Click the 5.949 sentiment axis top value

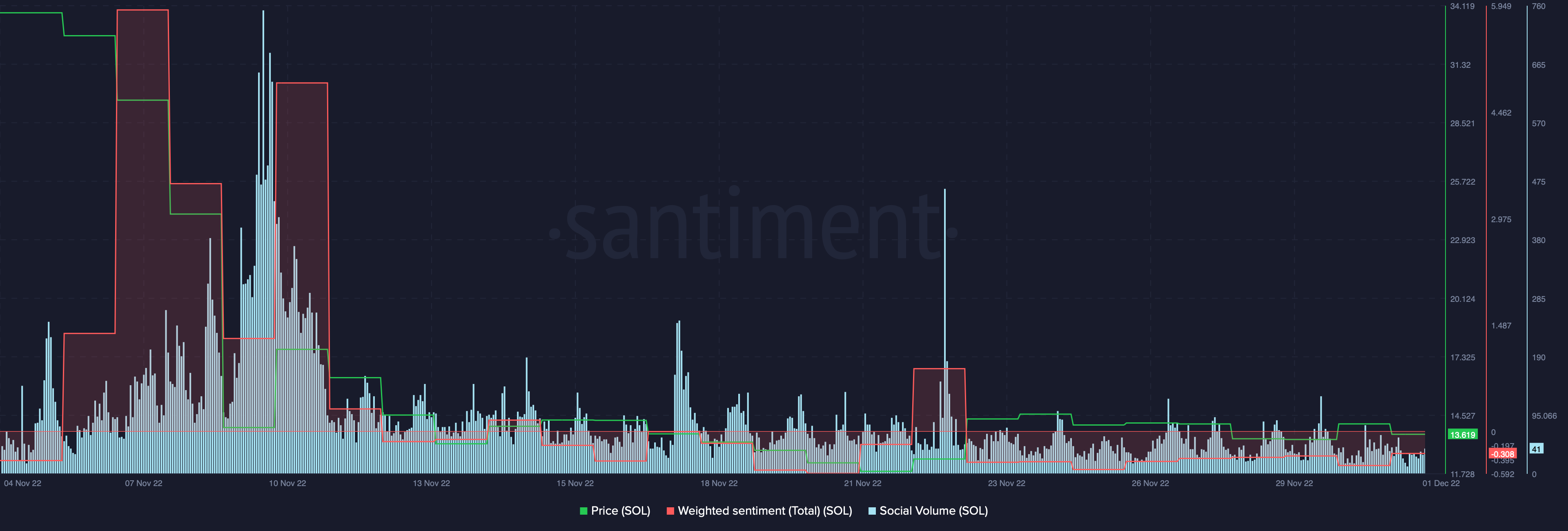pyautogui.click(x=1501, y=6)
